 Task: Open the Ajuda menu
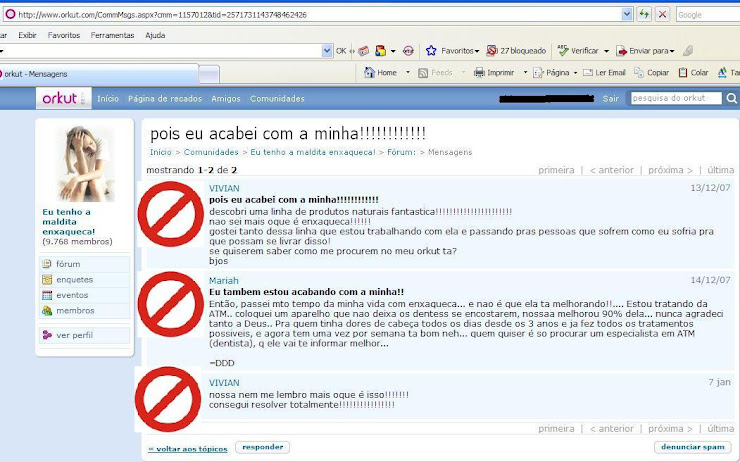click(155, 35)
